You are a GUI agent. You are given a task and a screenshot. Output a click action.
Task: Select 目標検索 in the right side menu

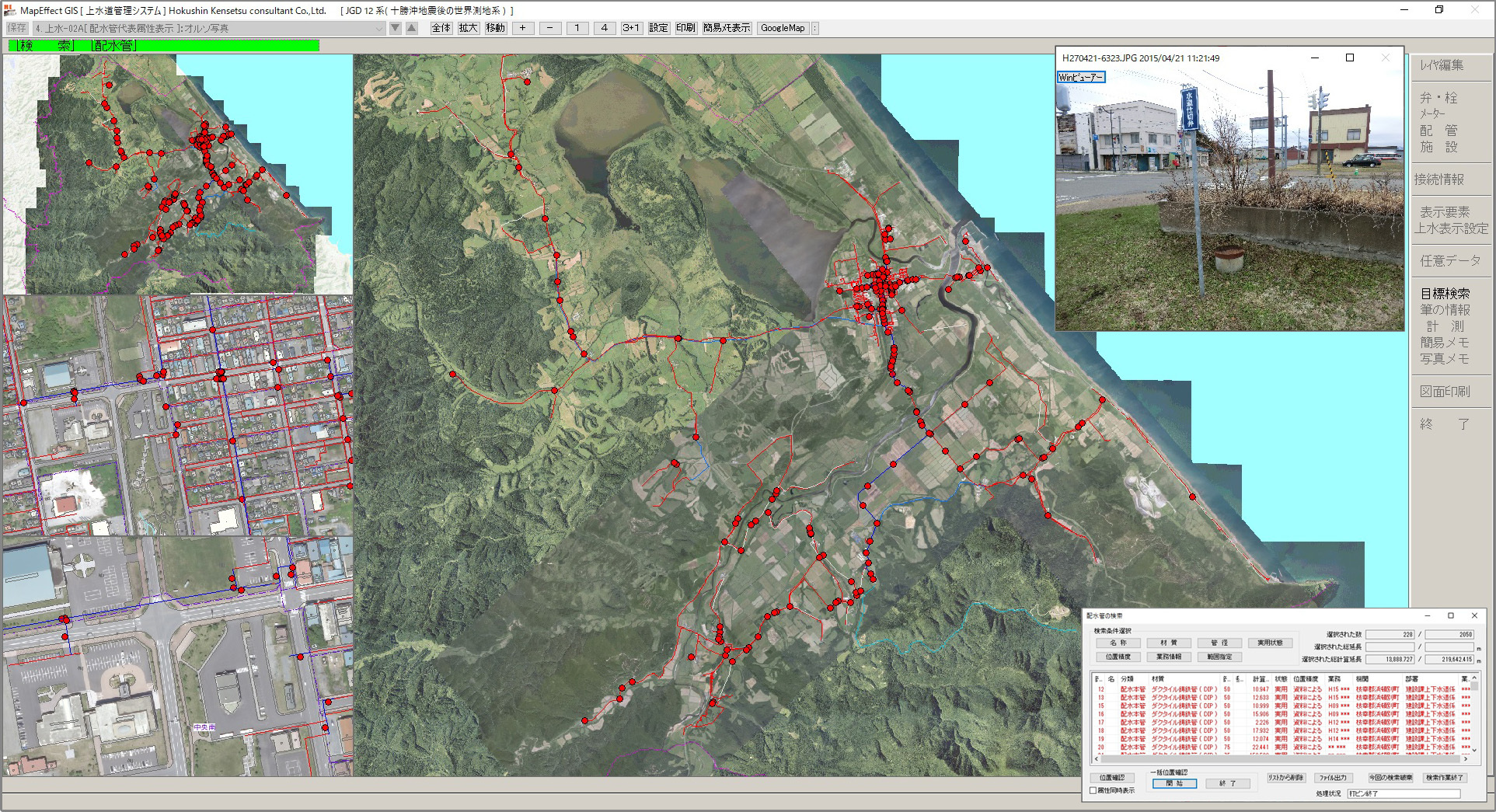[x=1445, y=293]
